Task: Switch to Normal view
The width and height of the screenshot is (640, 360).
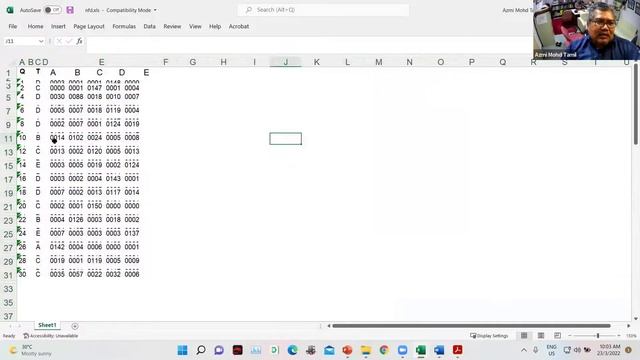Action: [x=524, y=336]
